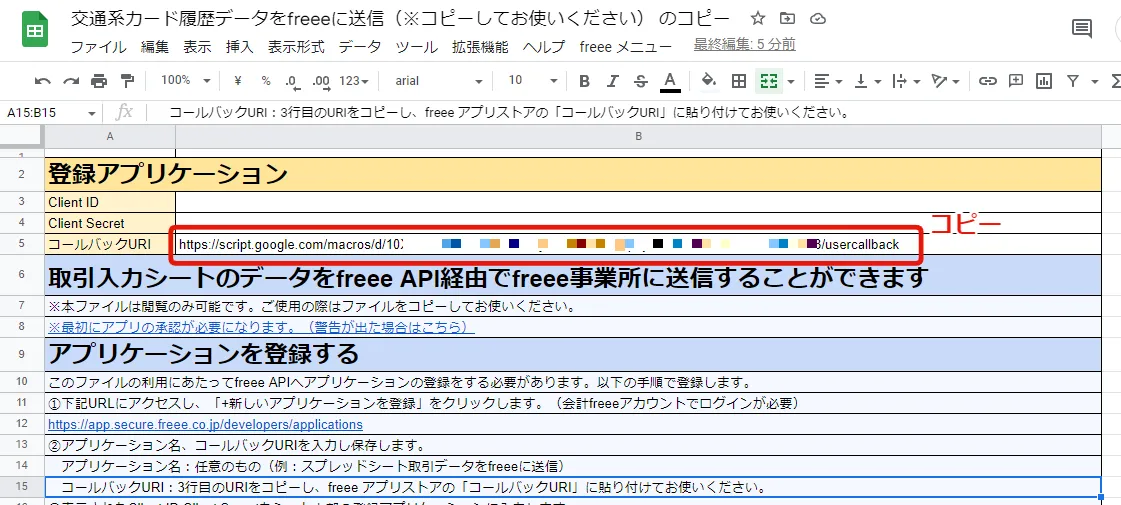Select the usercallback URI cell
The width and height of the screenshot is (1121, 505).
(x=638, y=244)
